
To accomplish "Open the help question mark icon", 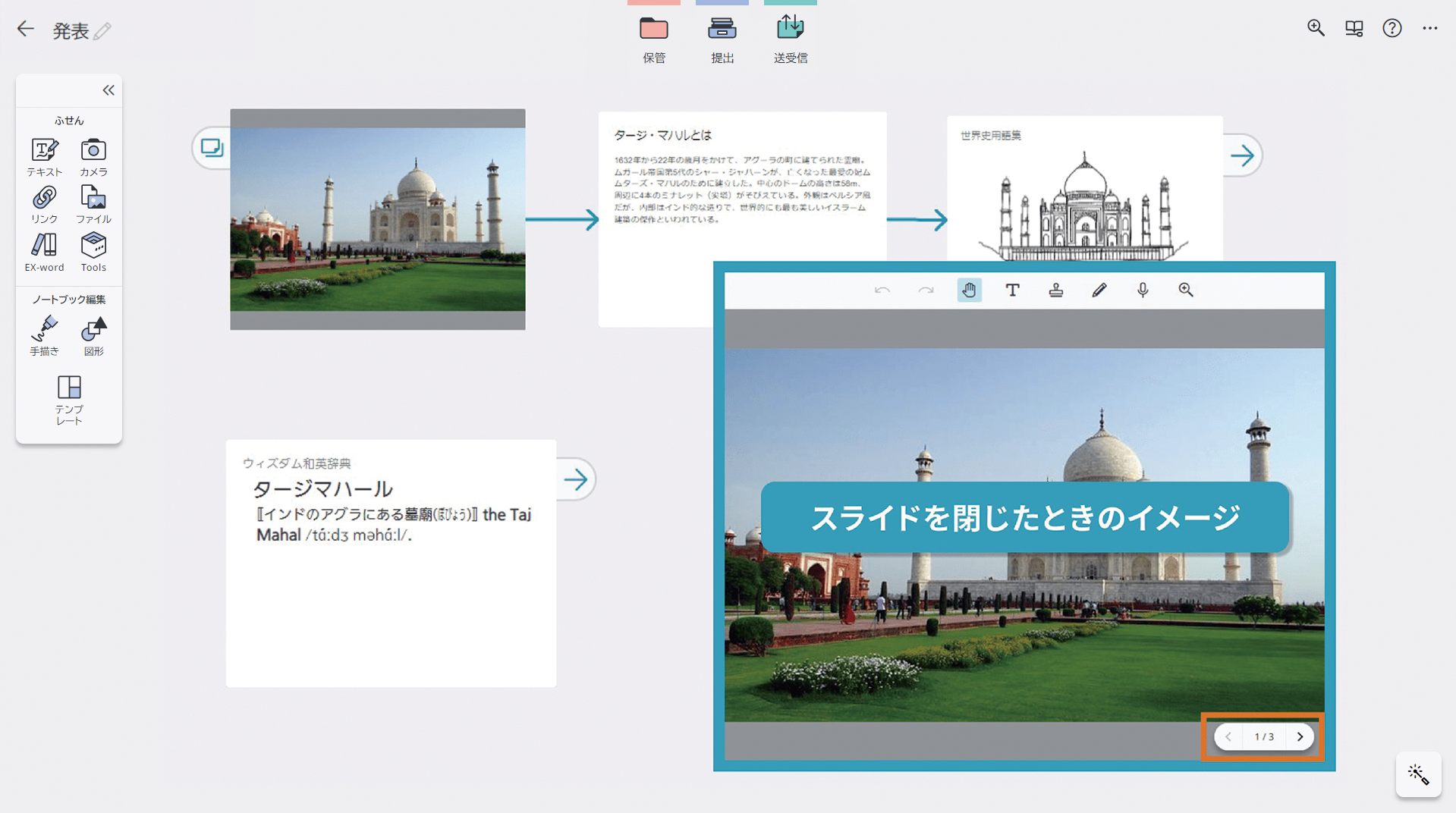I will point(1392,28).
